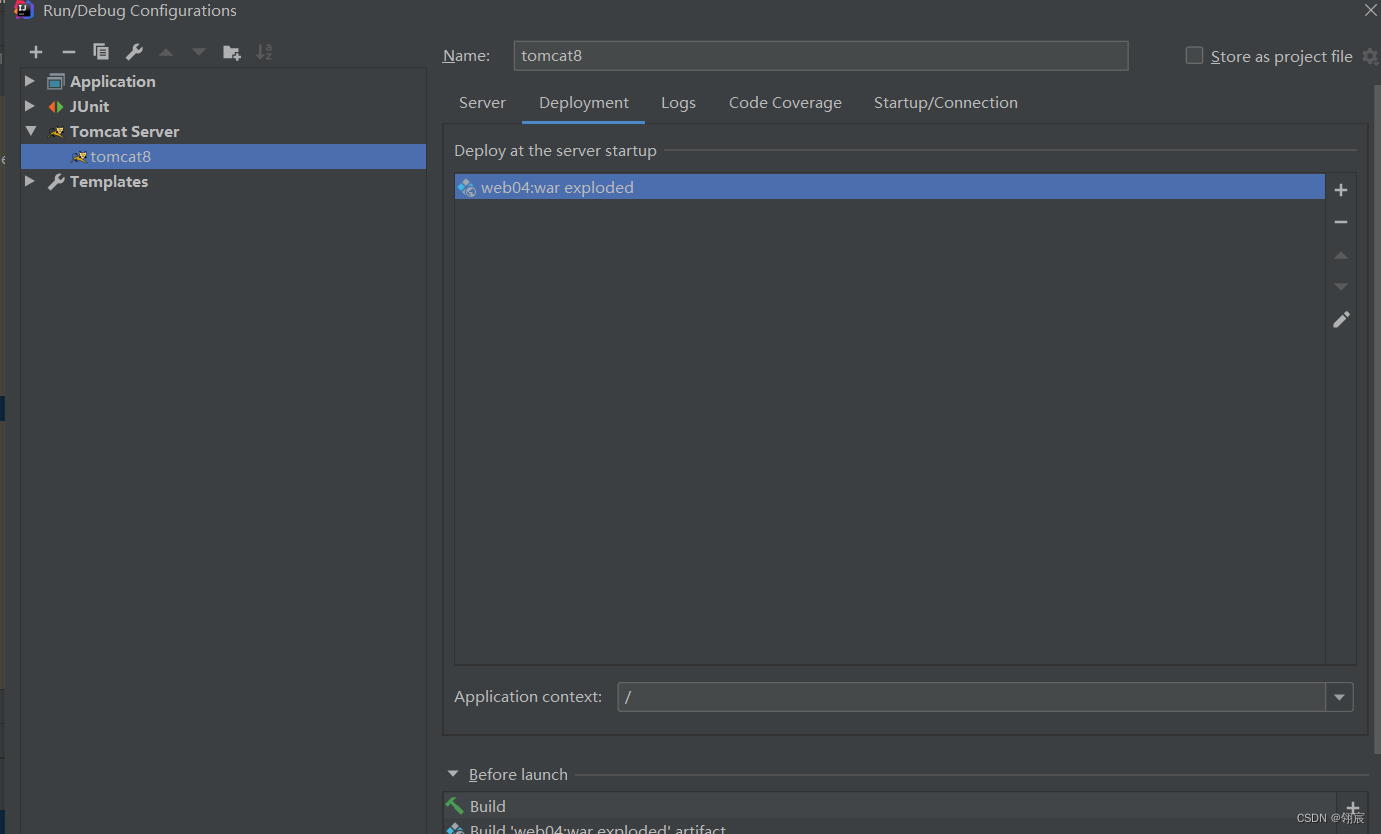Edit artifact with pencil icon

click(1341, 319)
